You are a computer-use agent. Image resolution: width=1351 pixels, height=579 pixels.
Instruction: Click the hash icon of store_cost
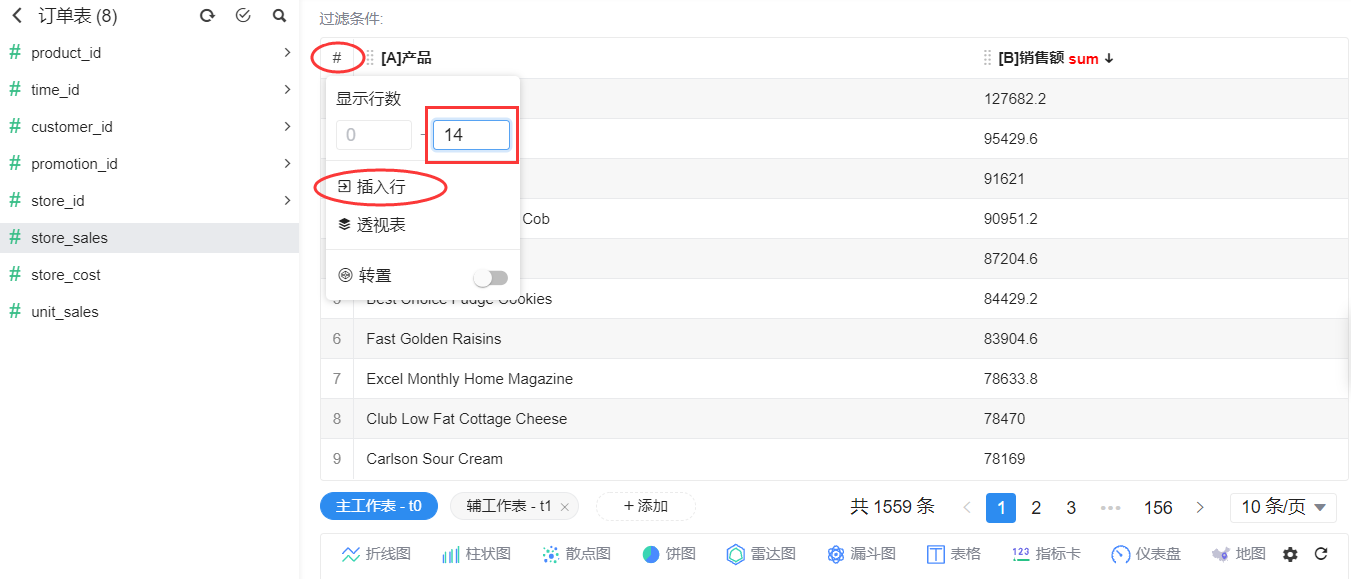click(15, 274)
